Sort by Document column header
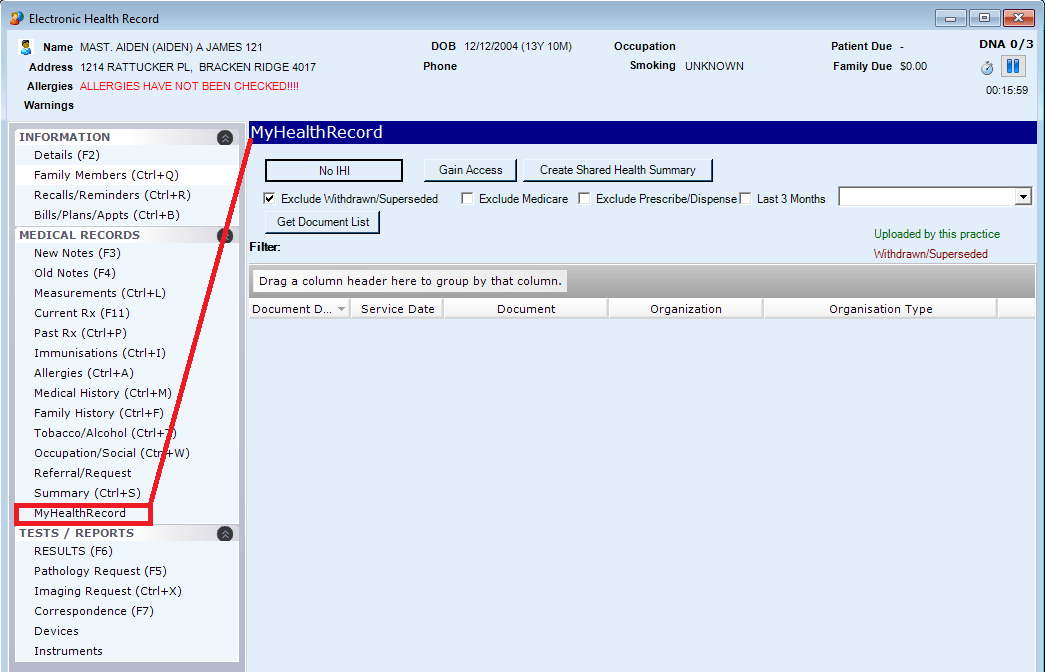Image resolution: width=1045 pixels, height=672 pixels. 526,309
